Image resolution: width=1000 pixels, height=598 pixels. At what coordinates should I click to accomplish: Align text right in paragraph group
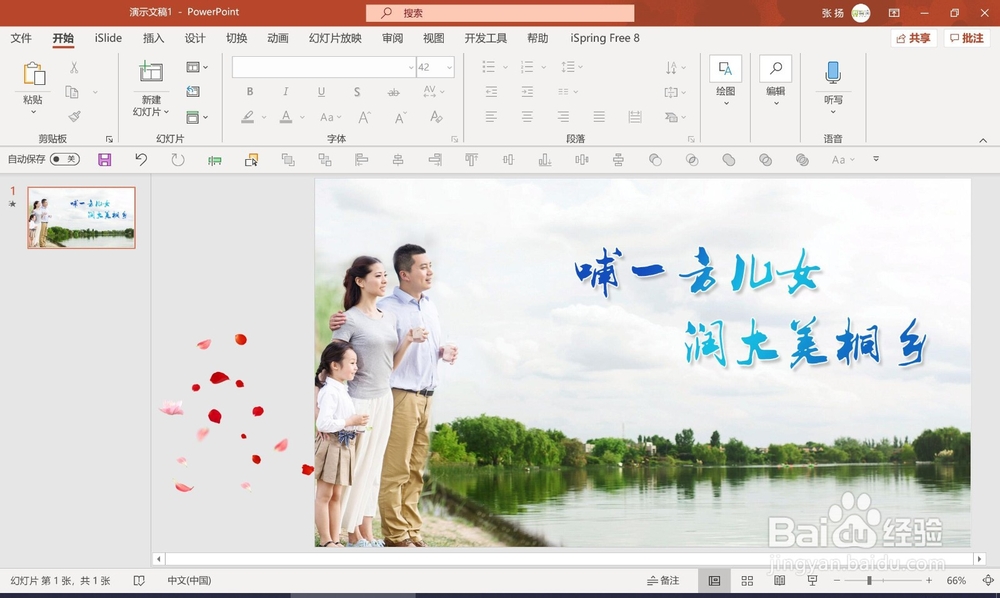pos(563,117)
